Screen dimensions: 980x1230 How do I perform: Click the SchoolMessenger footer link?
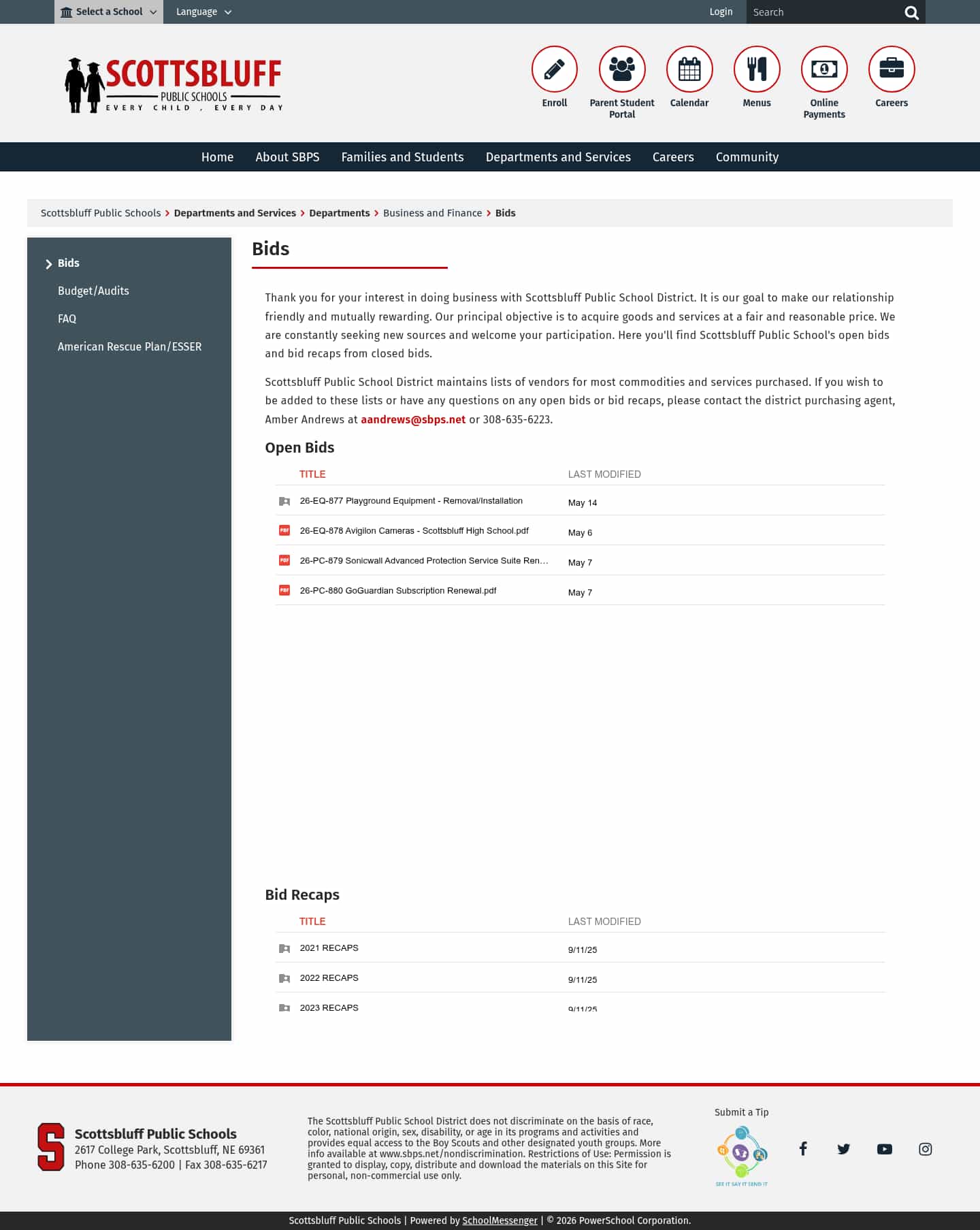coord(500,1220)
